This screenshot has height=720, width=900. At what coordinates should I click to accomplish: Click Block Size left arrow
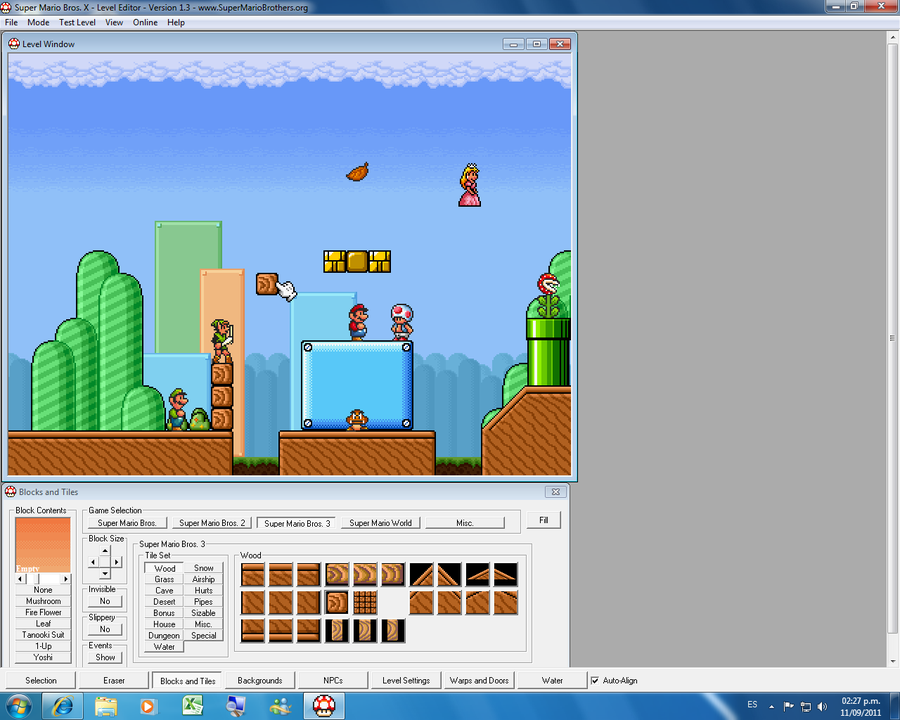[94, 562]
